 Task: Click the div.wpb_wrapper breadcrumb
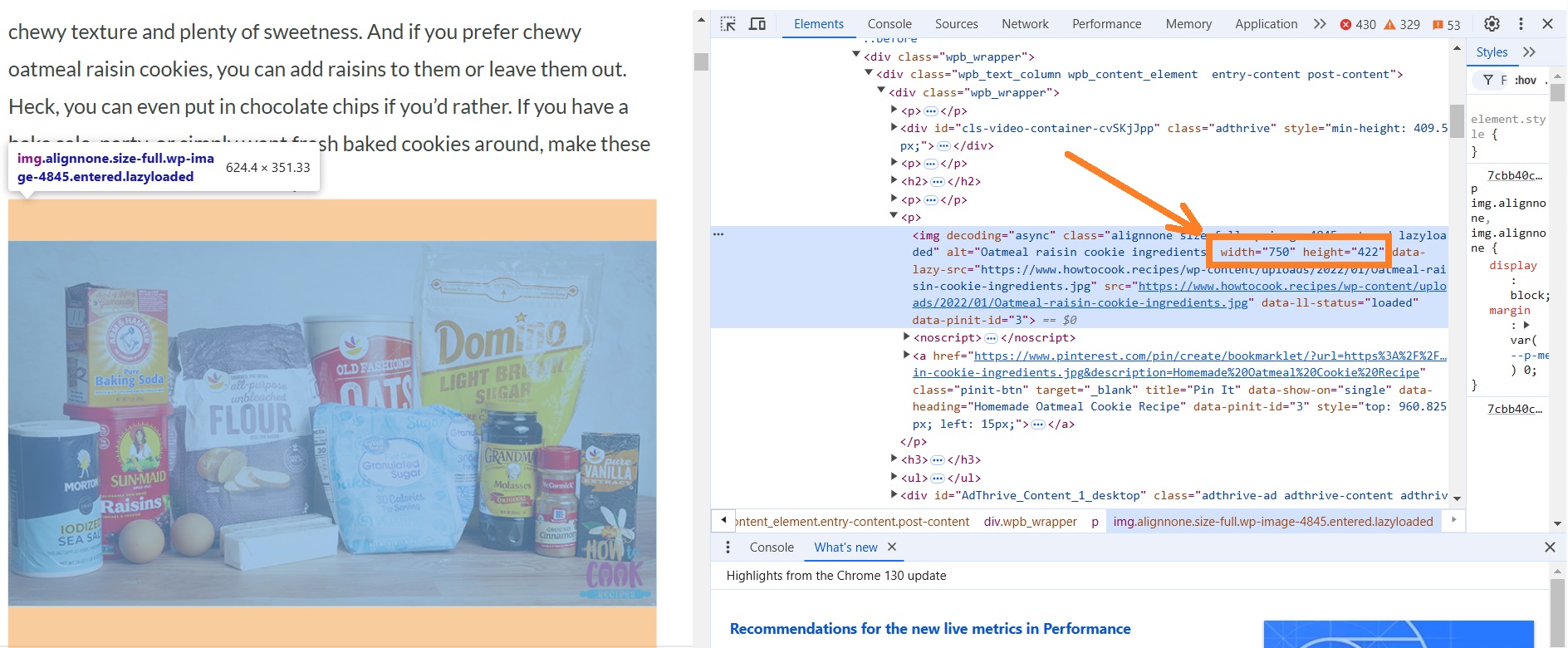[1030, 522]
